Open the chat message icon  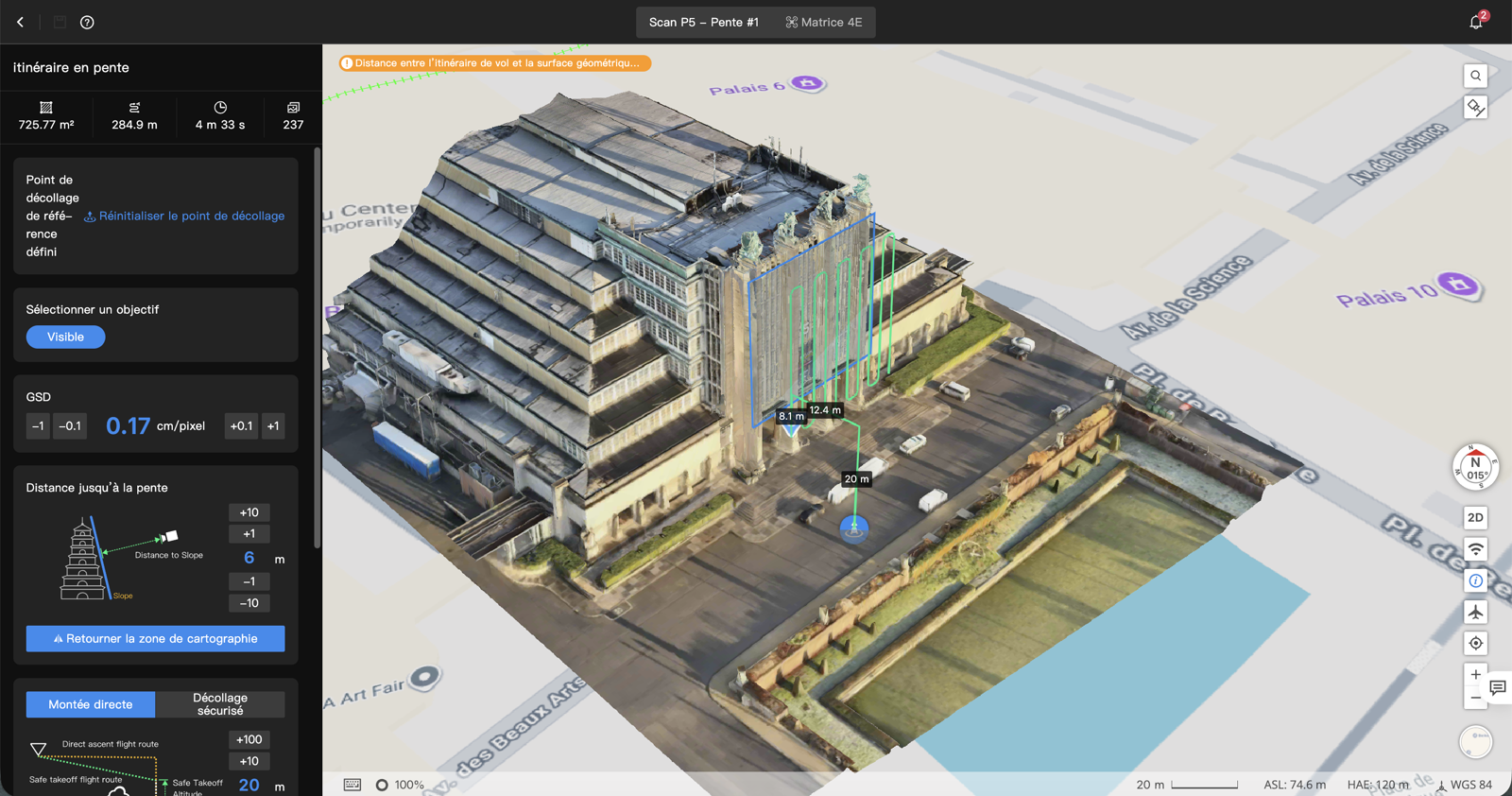pyautogui.click(x=1498, y=687)
